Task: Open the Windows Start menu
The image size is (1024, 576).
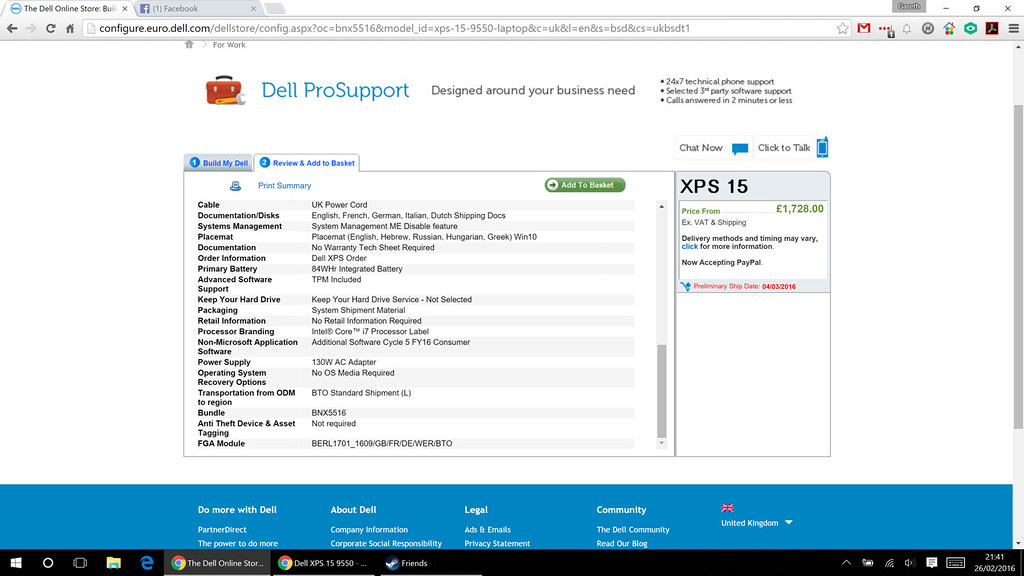Action: pos(16,563)
